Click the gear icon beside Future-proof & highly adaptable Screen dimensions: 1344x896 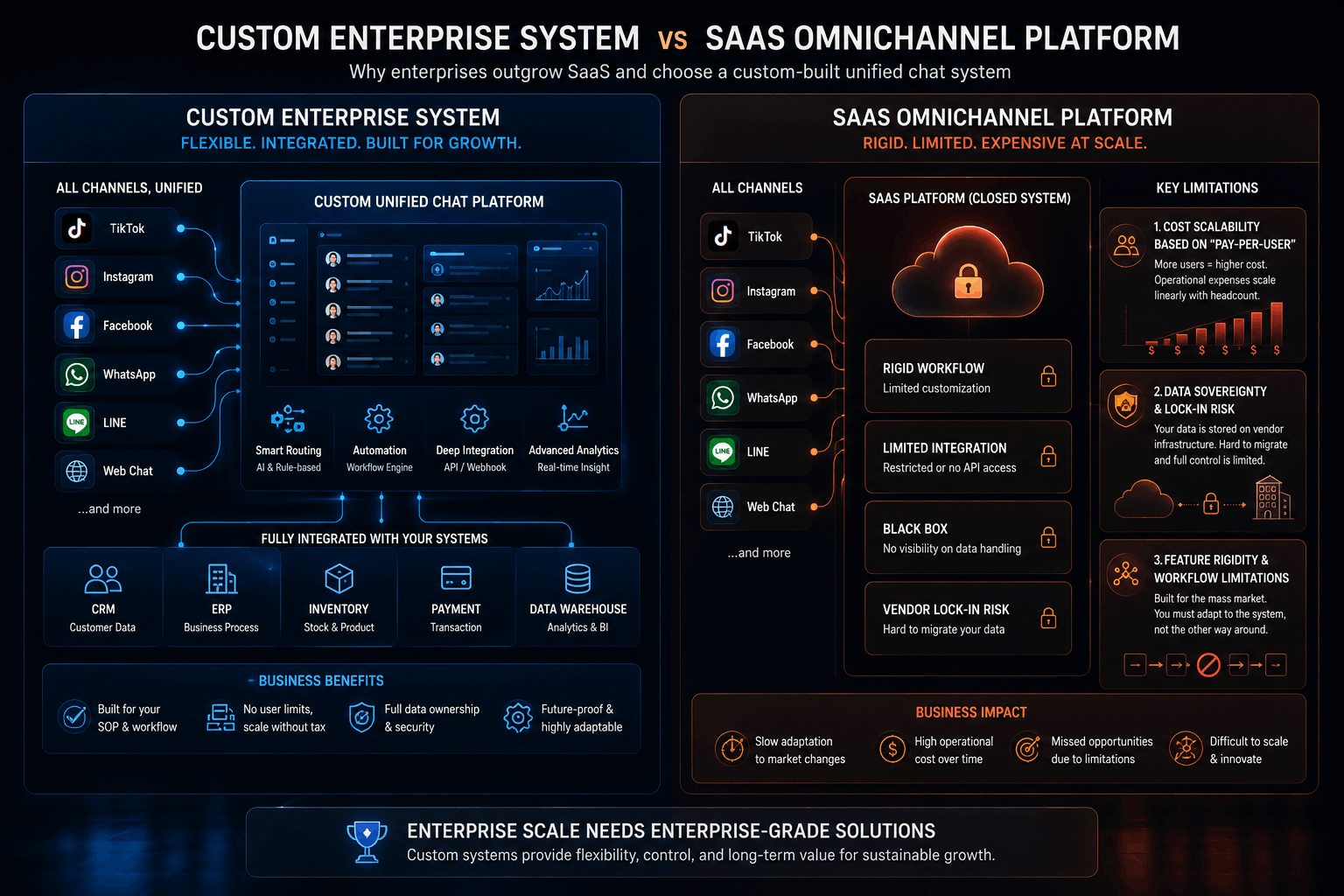pos(518,717)
